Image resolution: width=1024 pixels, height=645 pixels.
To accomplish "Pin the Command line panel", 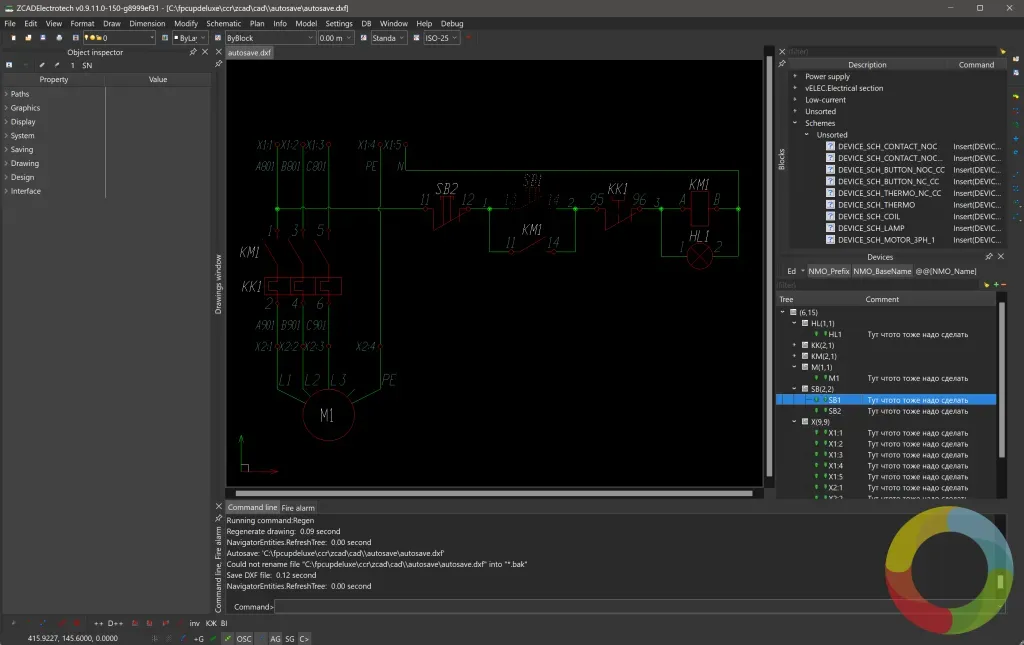I will coord(219,518).
